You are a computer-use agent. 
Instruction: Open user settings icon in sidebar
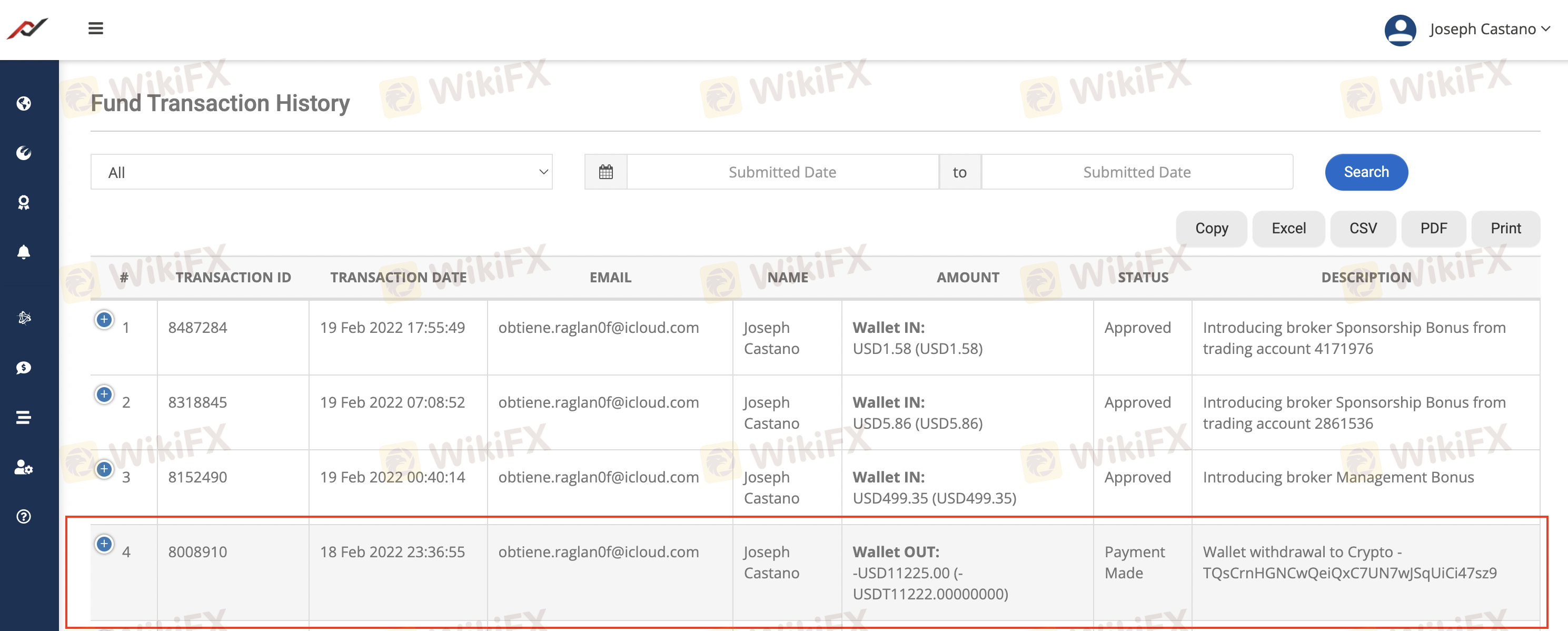click(24, 468)
